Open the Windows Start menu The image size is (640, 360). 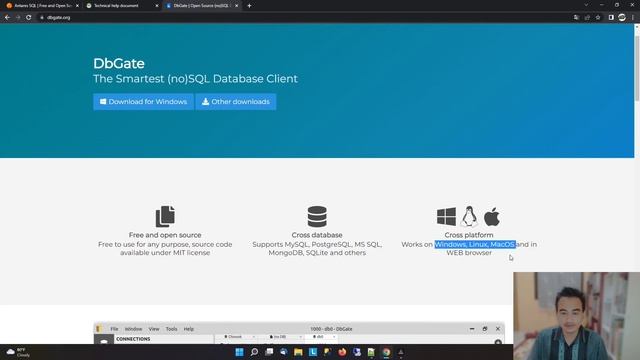click(240, 352)
